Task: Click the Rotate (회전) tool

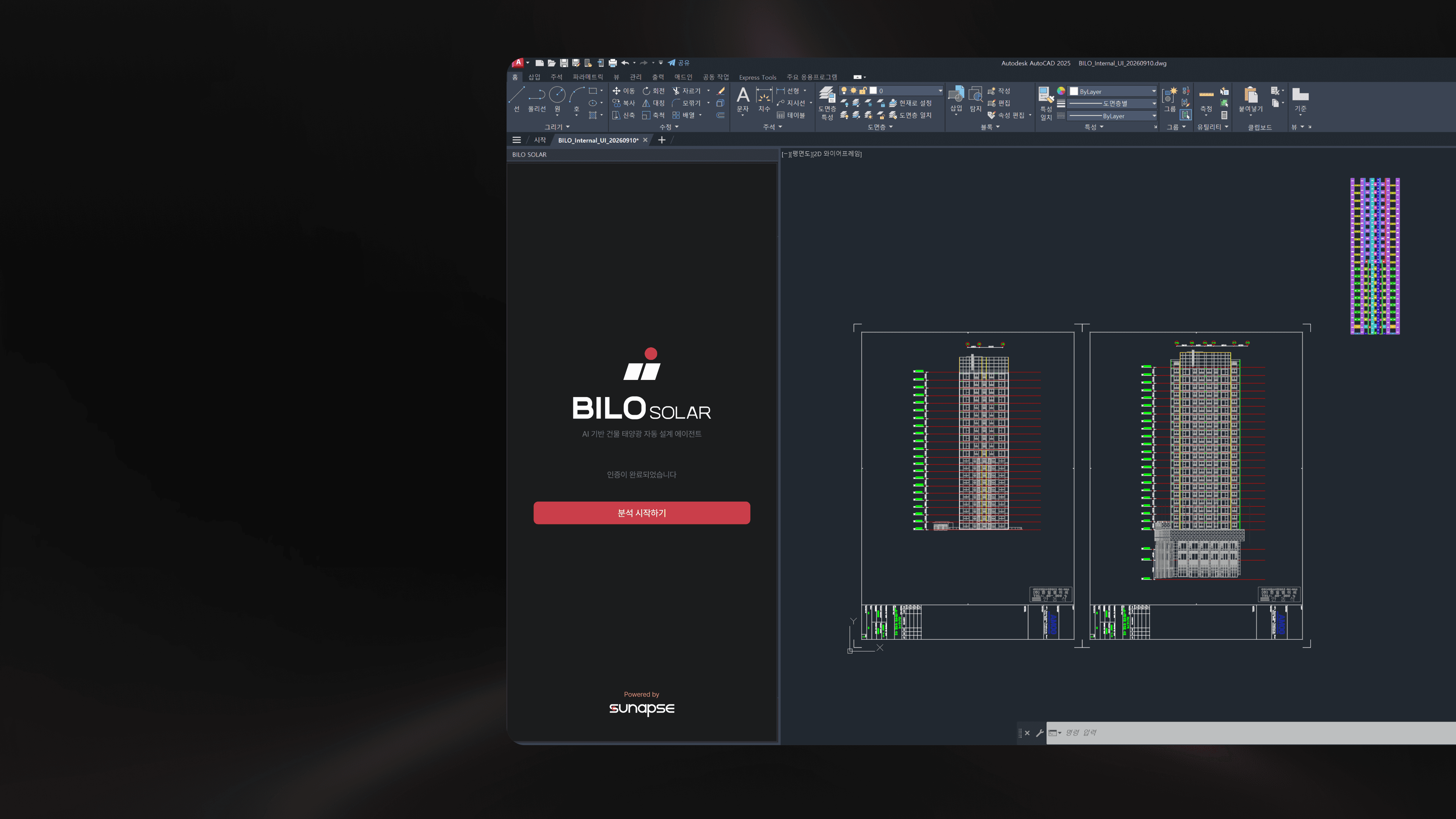Action: [x=653, y=91]
